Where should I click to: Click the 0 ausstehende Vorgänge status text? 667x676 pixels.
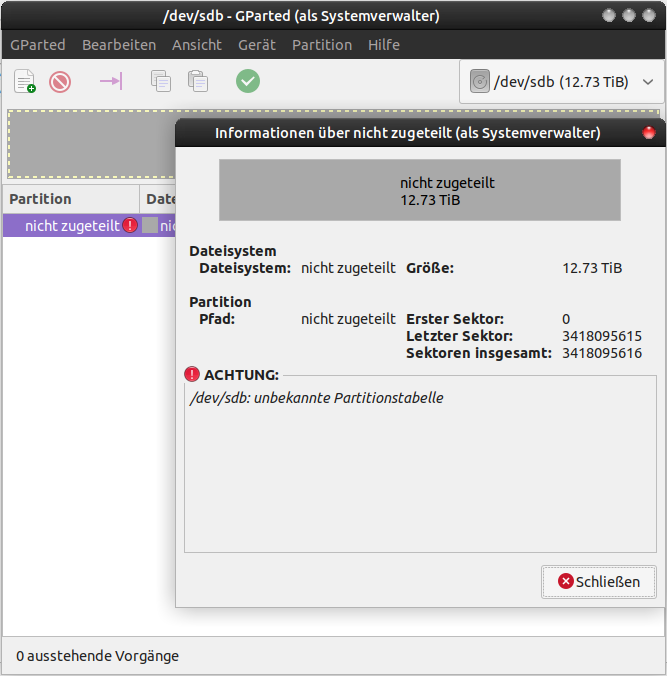[x=97, y=656]
